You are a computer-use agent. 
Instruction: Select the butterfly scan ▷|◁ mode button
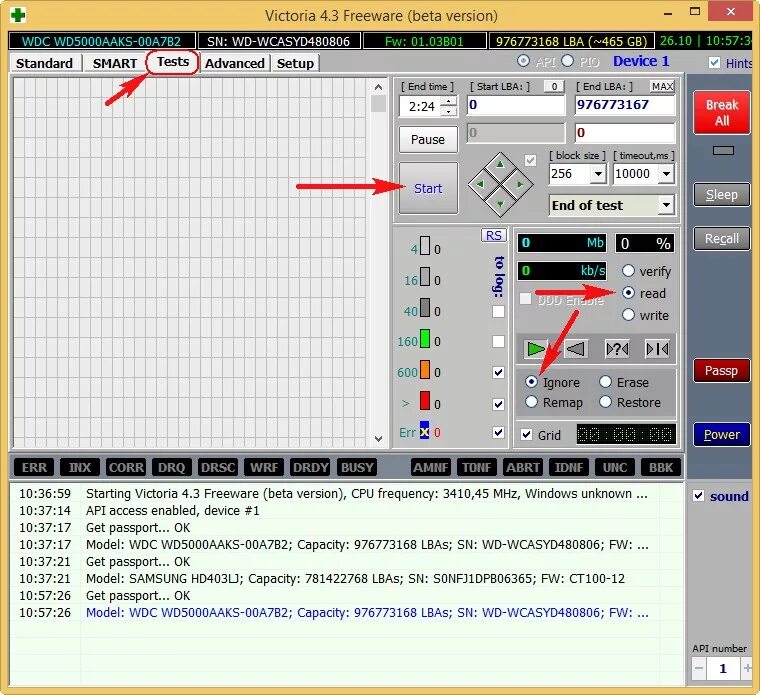click(x=657, y=348)
